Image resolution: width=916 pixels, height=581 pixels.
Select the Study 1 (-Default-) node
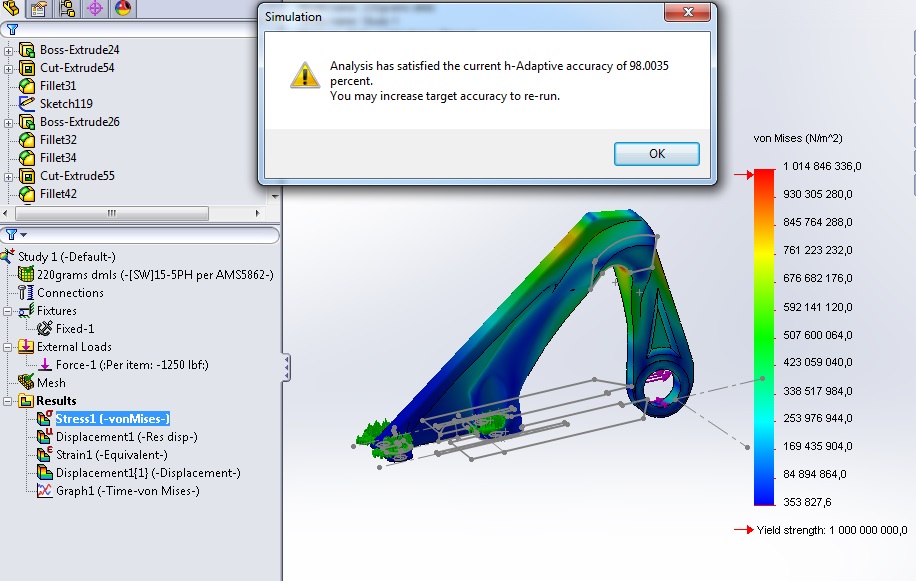(67, 257)
